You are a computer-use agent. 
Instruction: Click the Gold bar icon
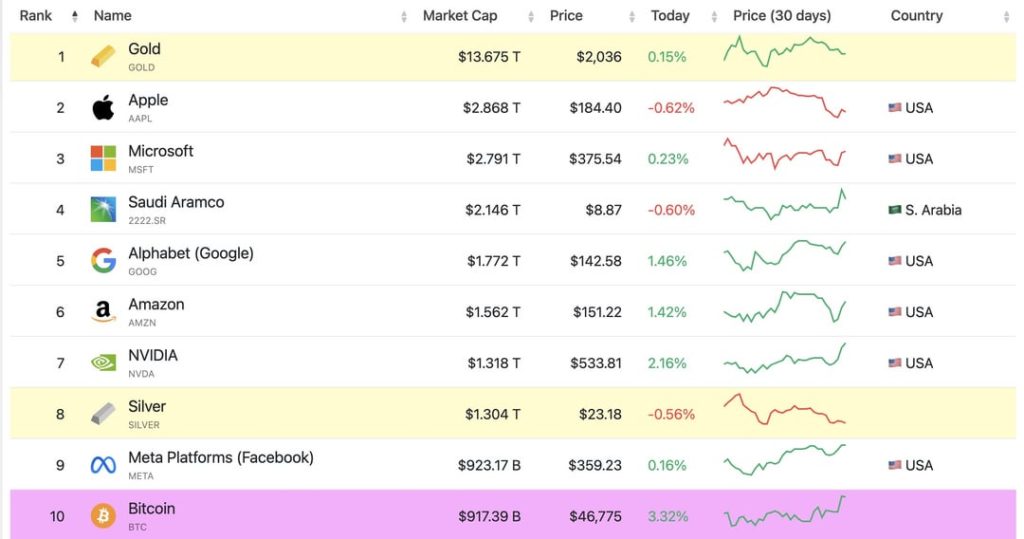click(x=103, y=57)
